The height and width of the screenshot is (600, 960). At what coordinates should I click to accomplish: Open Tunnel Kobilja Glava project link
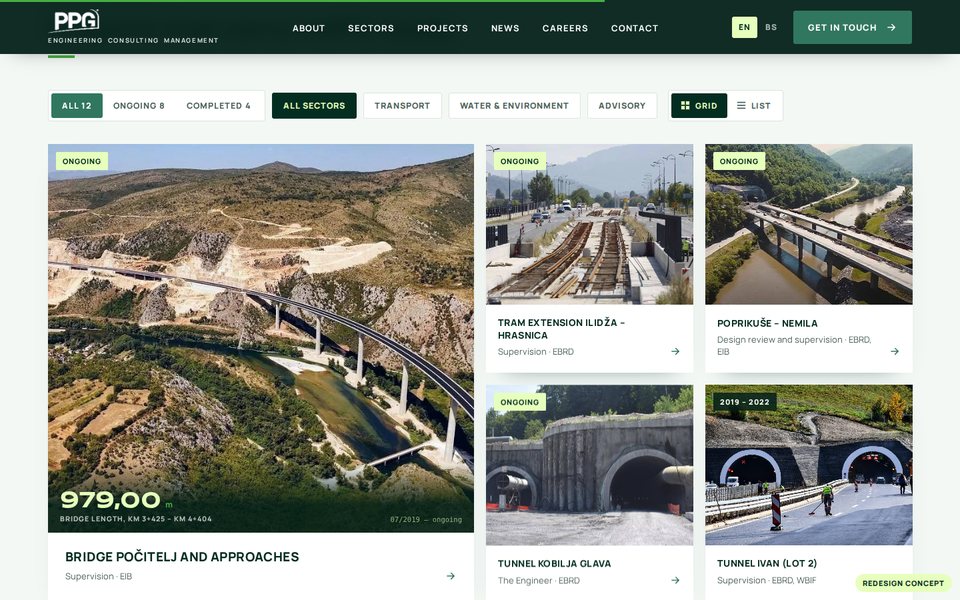(555, 563)
